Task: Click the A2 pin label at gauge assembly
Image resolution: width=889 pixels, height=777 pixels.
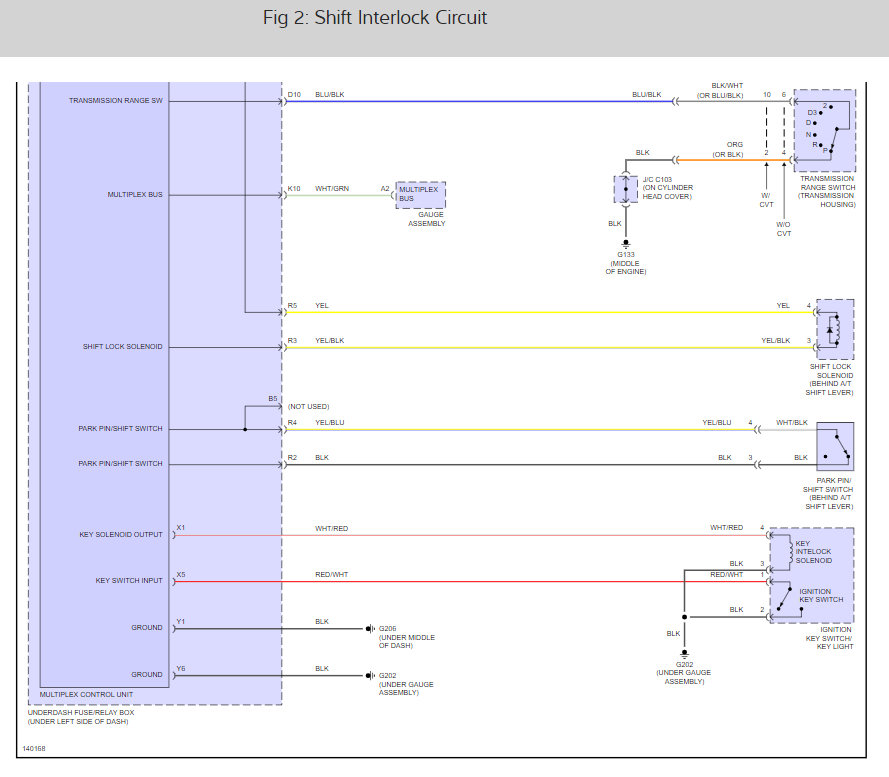Action: click(x=385, y=188)
